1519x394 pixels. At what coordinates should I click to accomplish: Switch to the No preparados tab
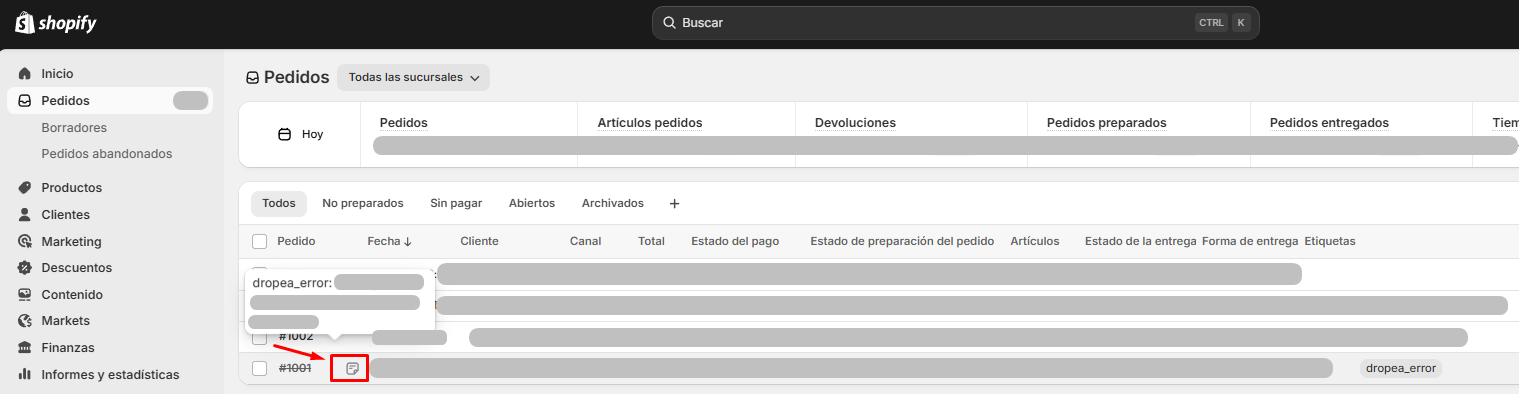(363, 203)
